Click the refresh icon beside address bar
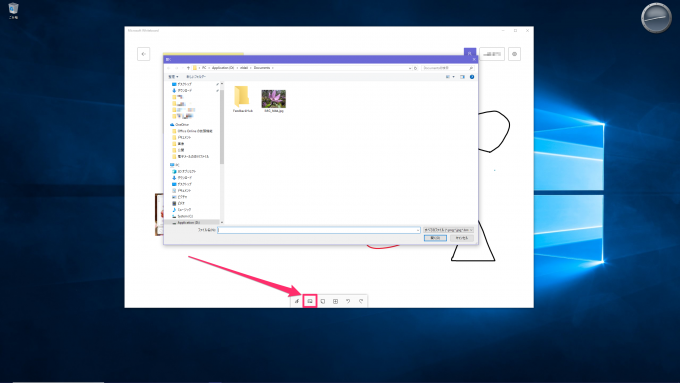The height and width of the screenshot is (383, 680). pyautogui.click(x=415, y=68)
